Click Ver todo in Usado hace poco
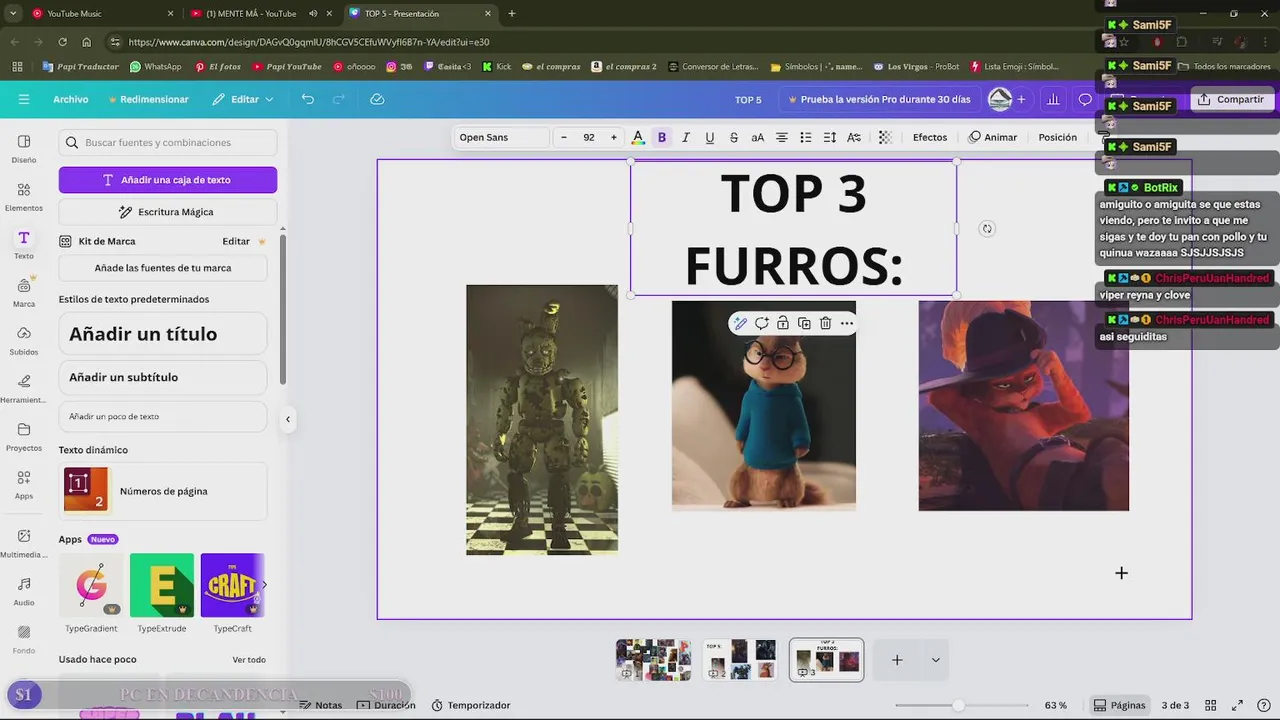1280x720 pixels. click(x=249, y=660)
